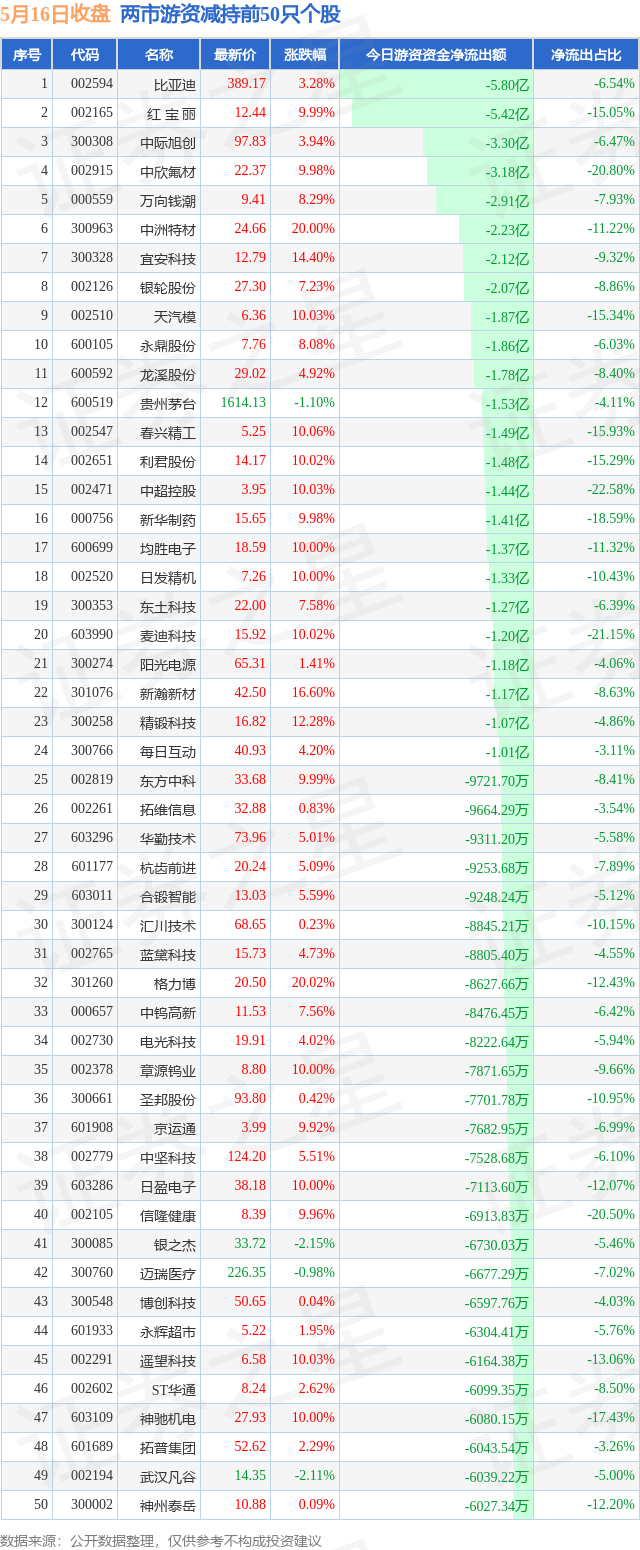Click stock name 均胜电子
Viewport: 640px width, 1550px height.
coord(168,548)
